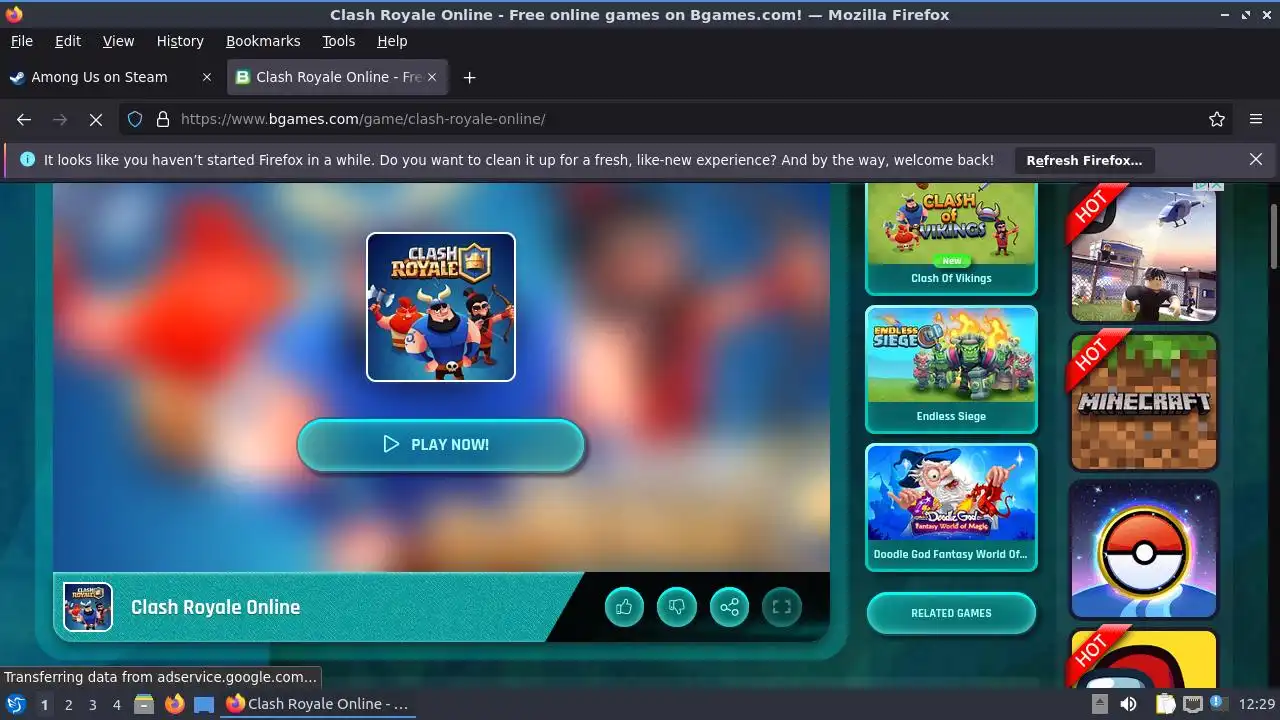Click the 12:29 clock in taskbar
1280x720 pixels.
coord(1257,704)
